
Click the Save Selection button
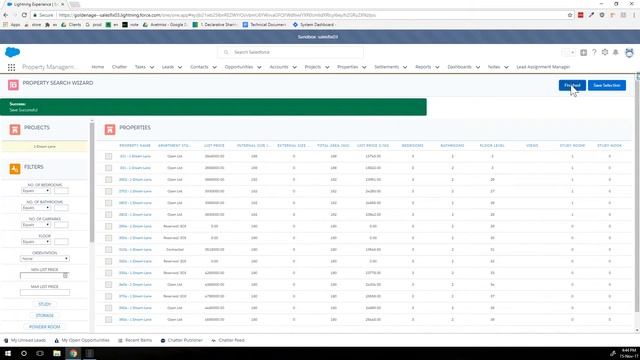[607, 85]
